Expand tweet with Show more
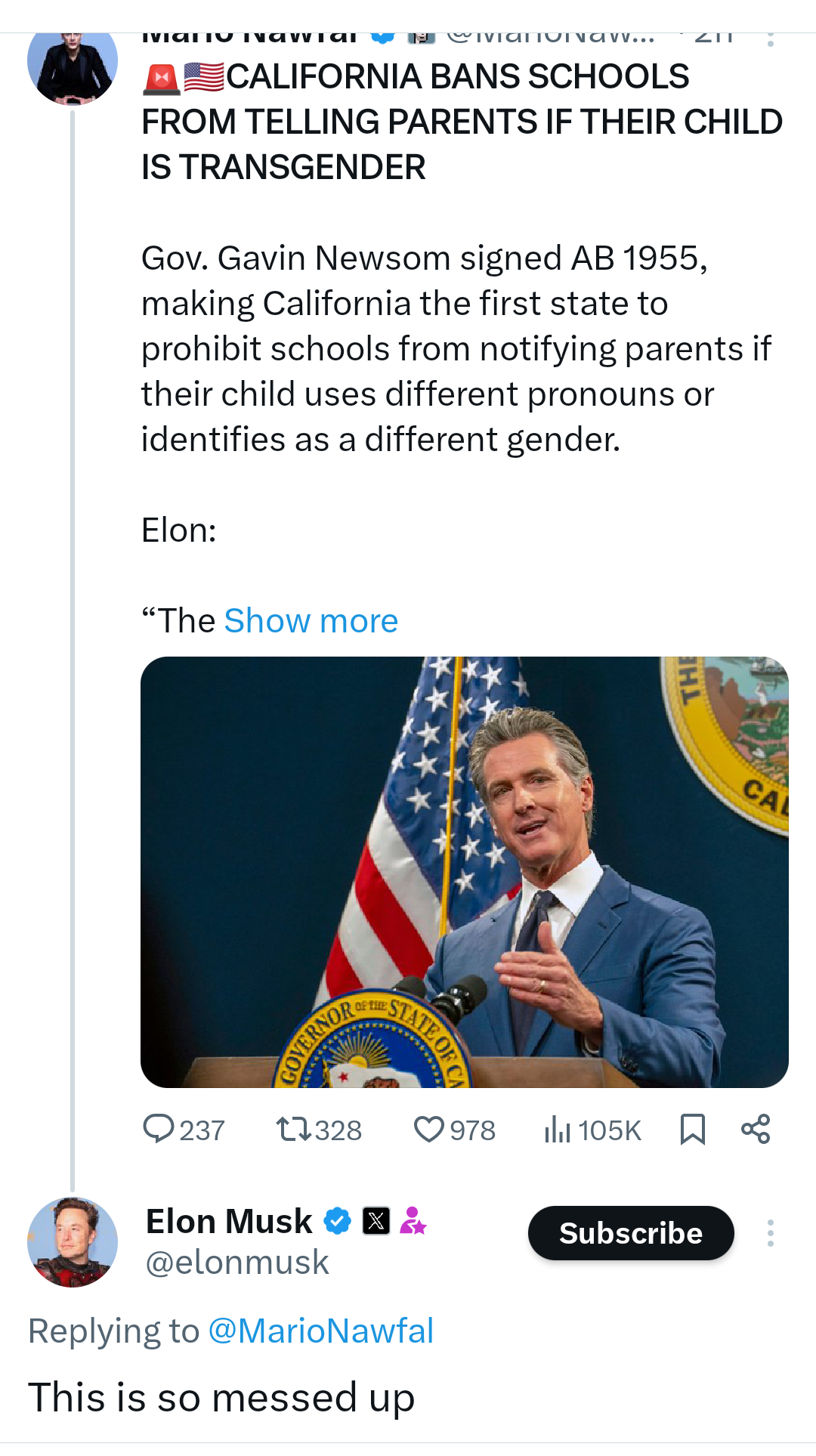This screenshot has width=816, height=1456. pyautogui.click(x=311, y=621)
